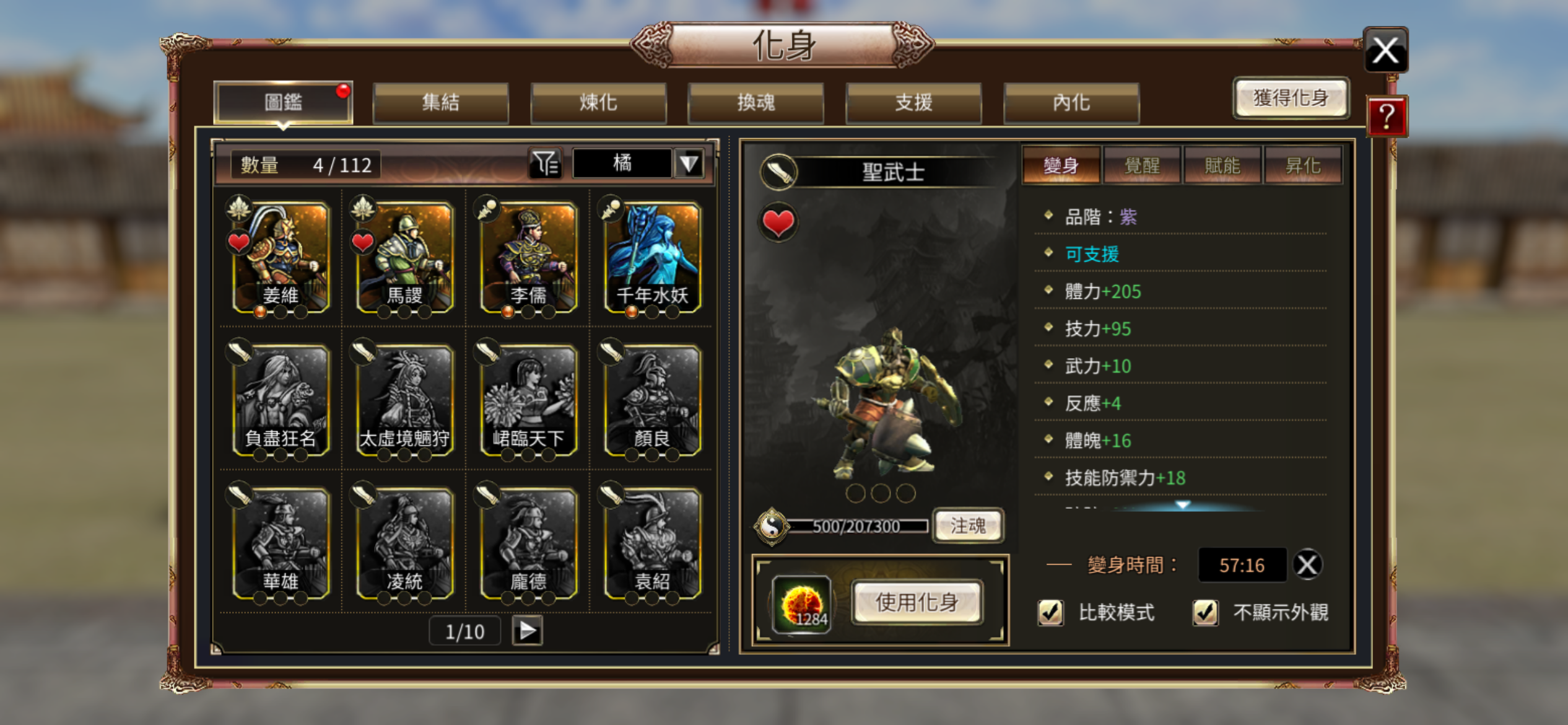Go to the next page arrow of avatar list

tap(527, 631)
